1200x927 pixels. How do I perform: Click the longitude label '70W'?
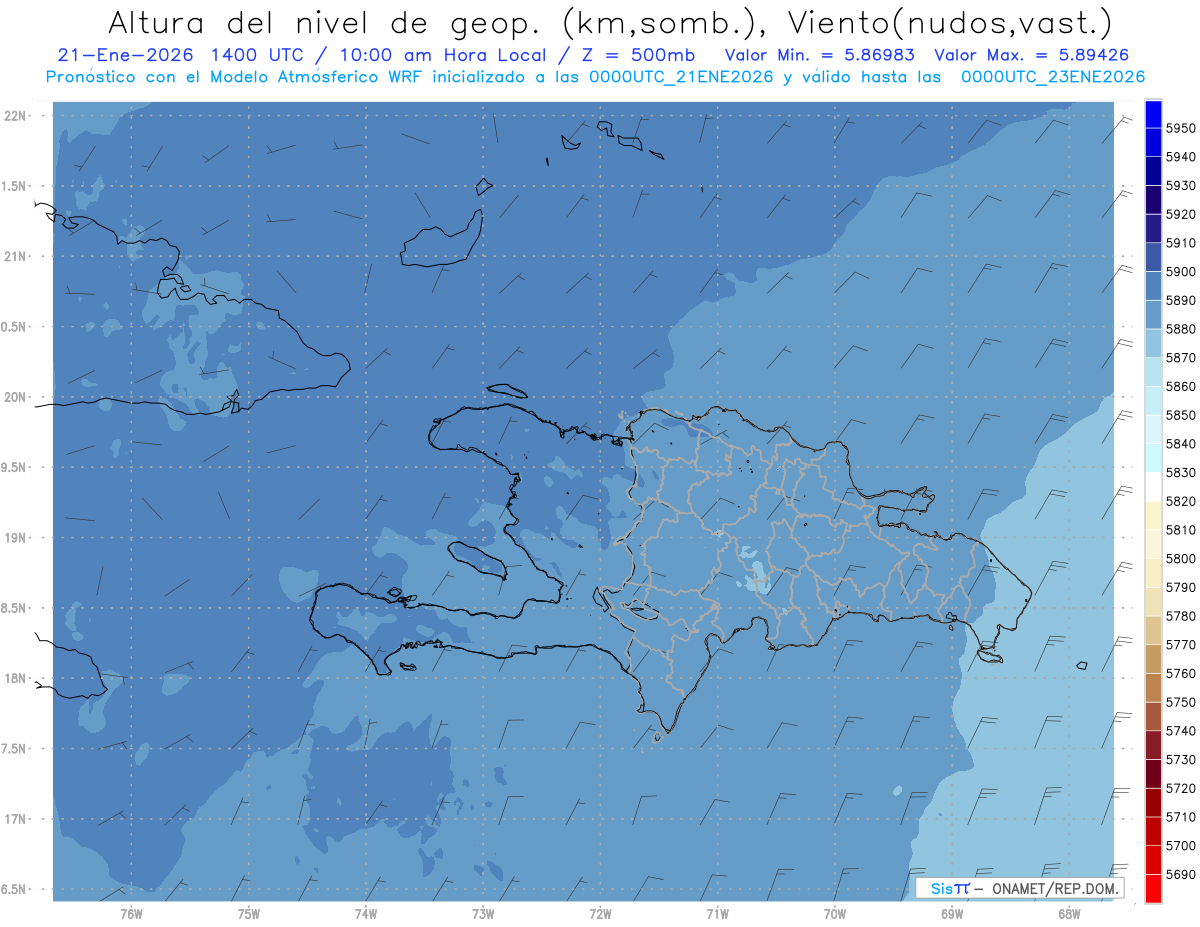coord(835,913)
